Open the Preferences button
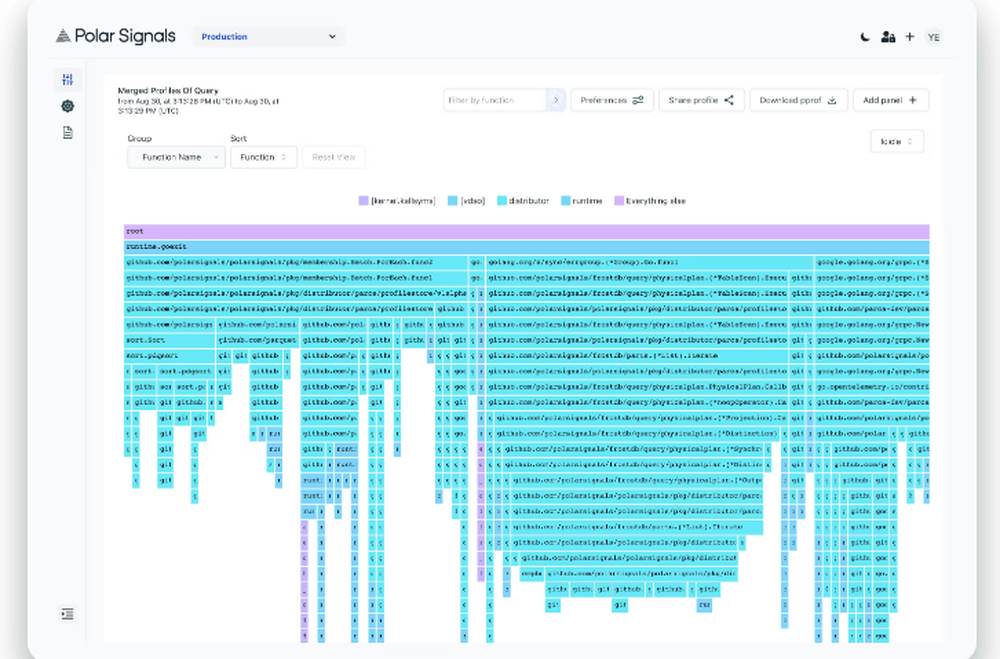 [612, 100]
